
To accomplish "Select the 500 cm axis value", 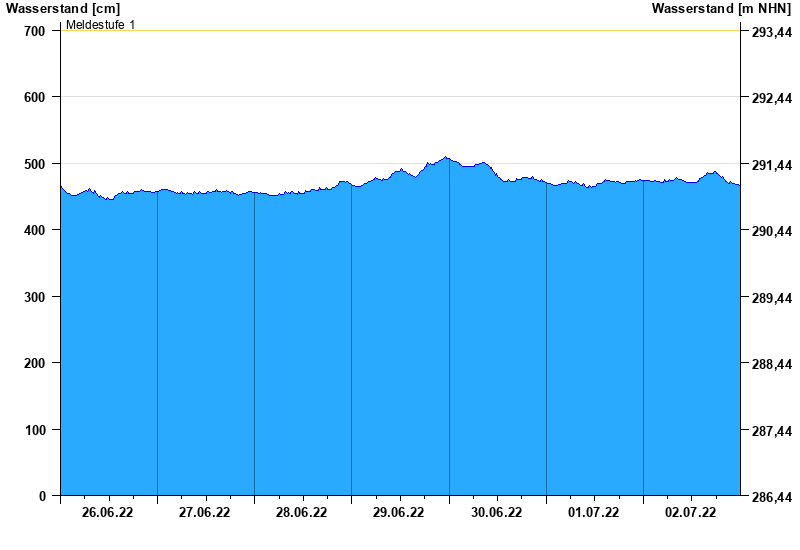I will [35, 164].
